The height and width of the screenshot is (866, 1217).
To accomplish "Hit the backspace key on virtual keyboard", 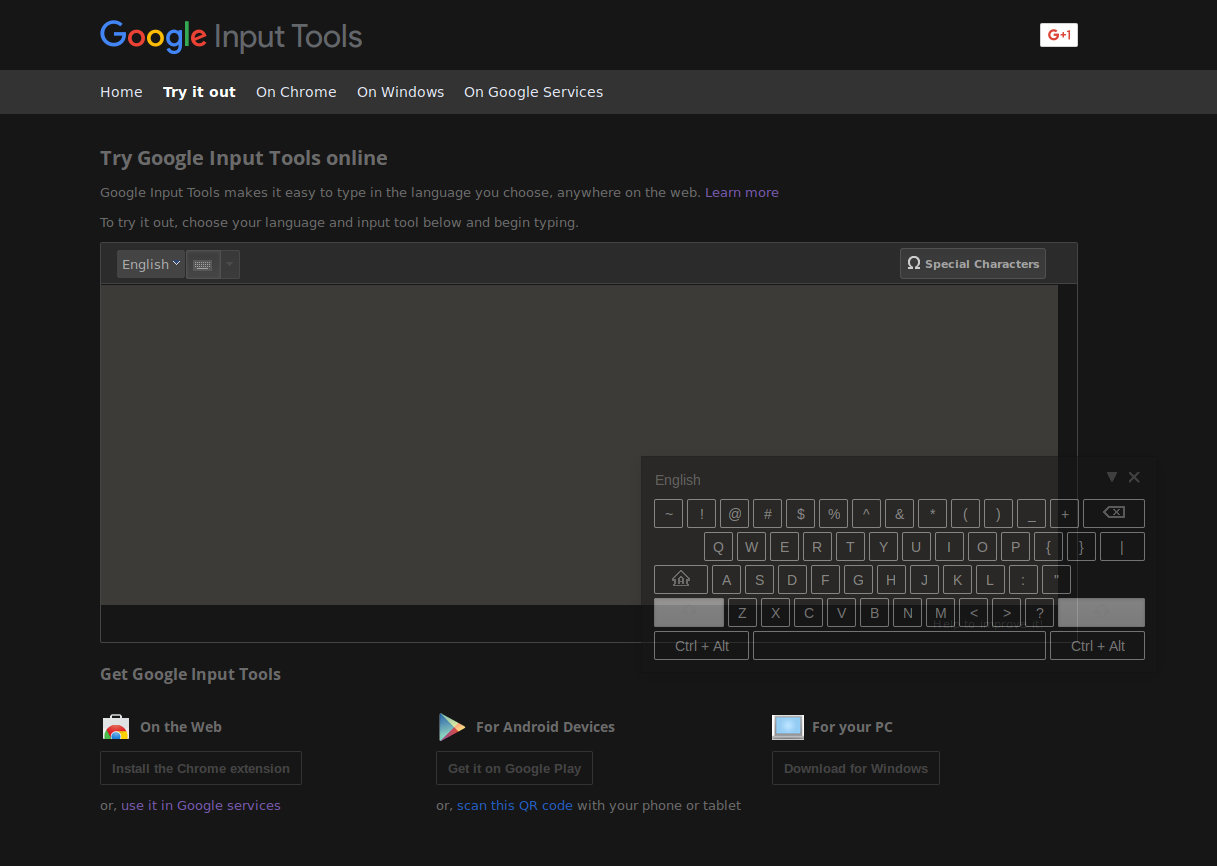I will coord(1114,513).
